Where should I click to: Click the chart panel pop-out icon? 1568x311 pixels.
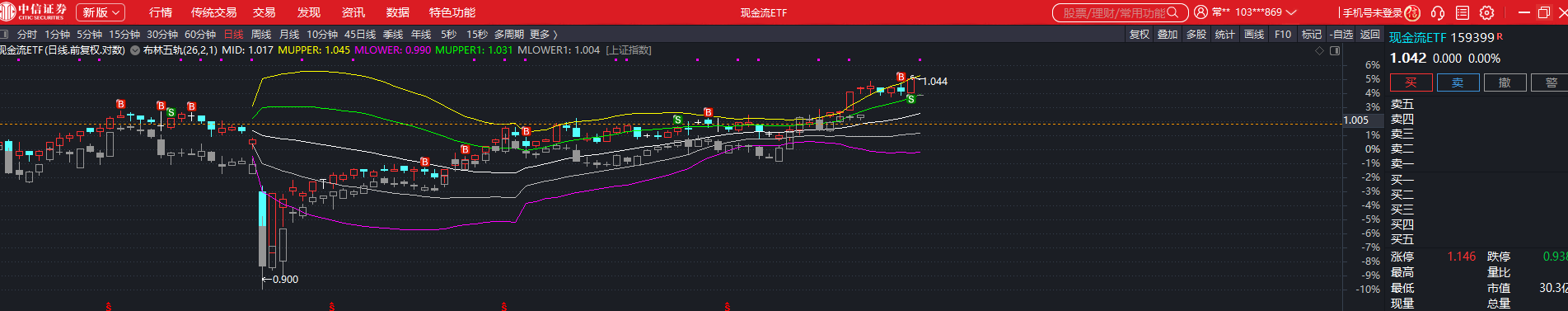tap(1335, 50)
